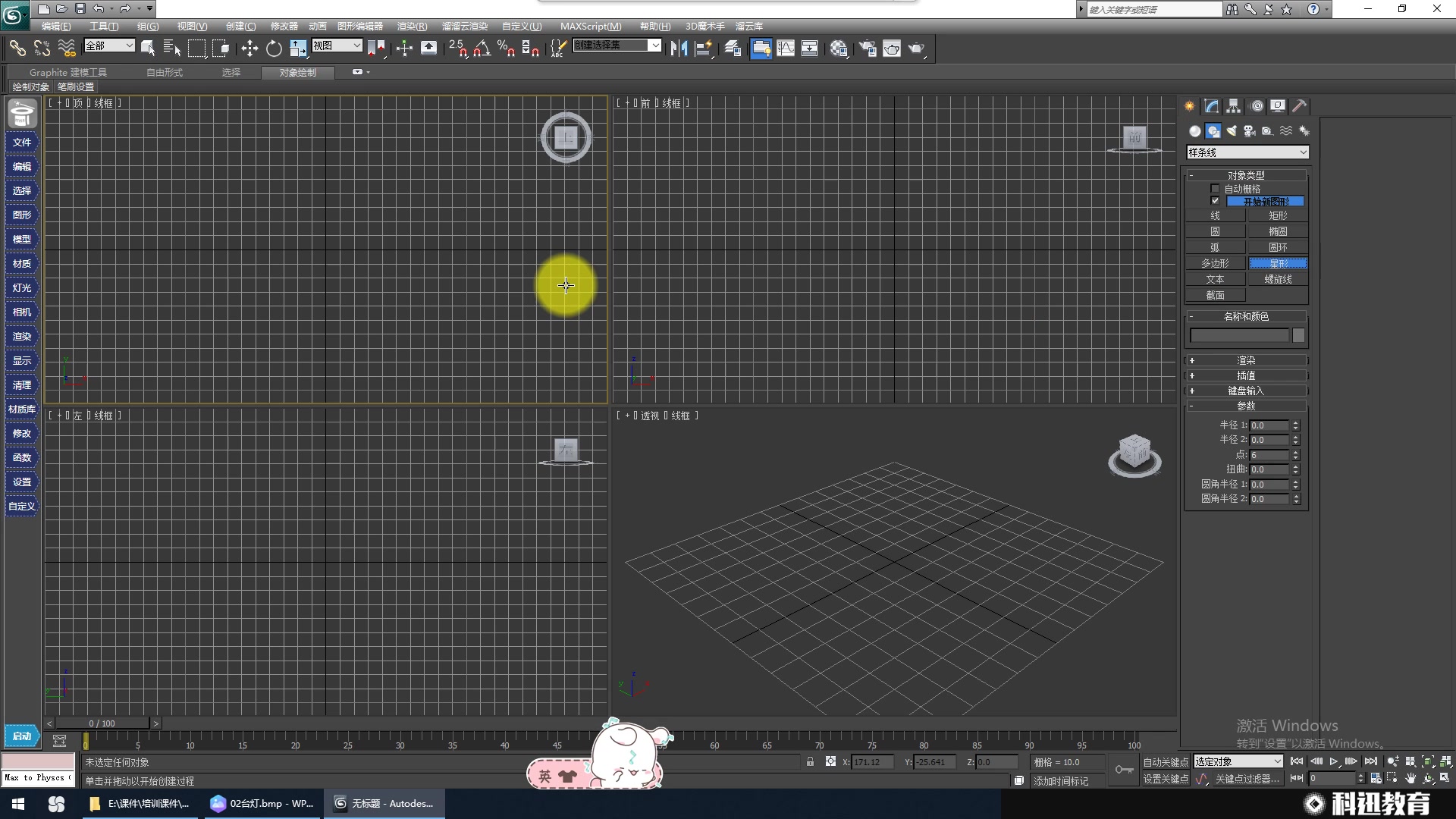This screenshot has height=819, width=1456.
Task: Open the Modify panel tab icon
Action: coord(1212,106)
